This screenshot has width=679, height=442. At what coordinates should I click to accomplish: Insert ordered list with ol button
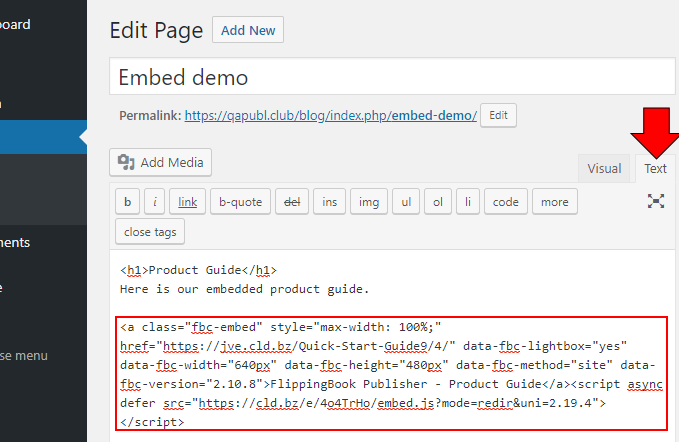438,202
